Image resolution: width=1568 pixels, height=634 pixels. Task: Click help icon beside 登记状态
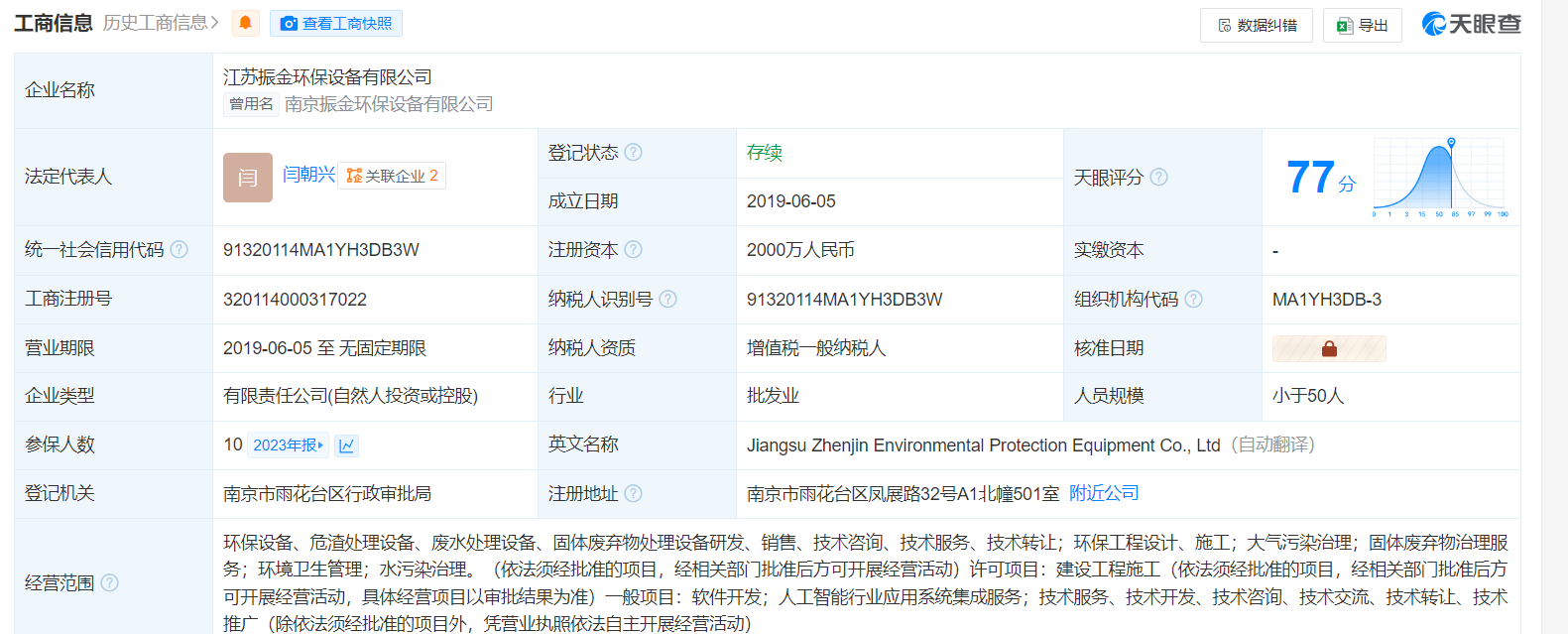tap(634, 153)
